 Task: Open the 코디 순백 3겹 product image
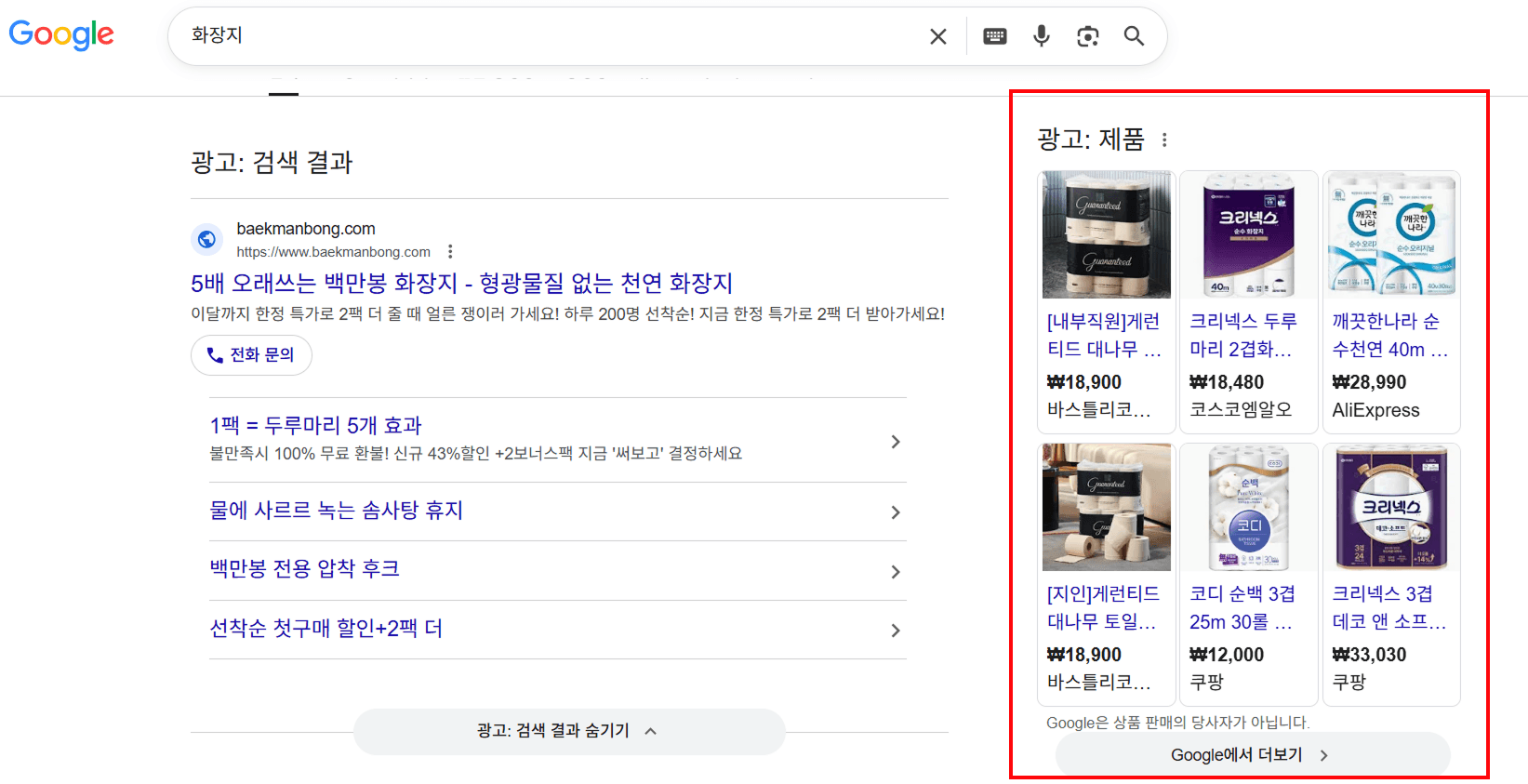click(x=1249, y=508)
